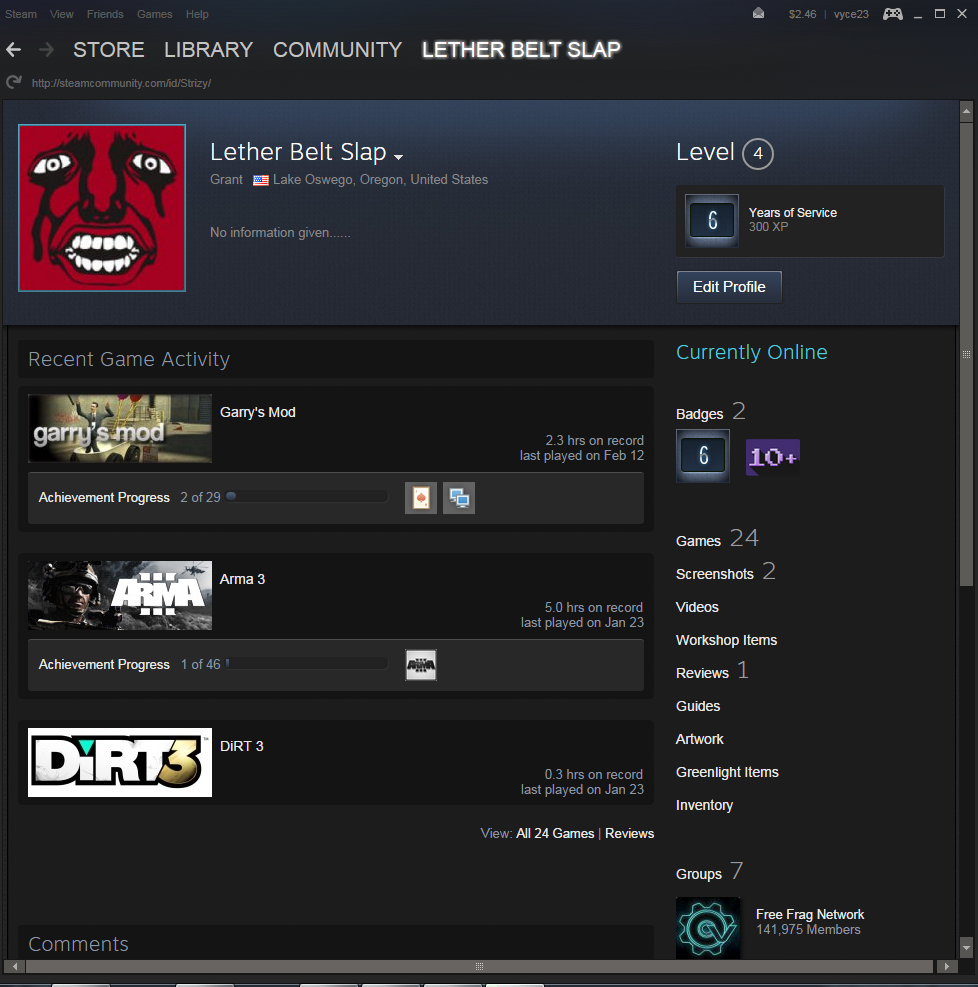Click the United States flag icon
978x987 pixels.
point(261,180)
